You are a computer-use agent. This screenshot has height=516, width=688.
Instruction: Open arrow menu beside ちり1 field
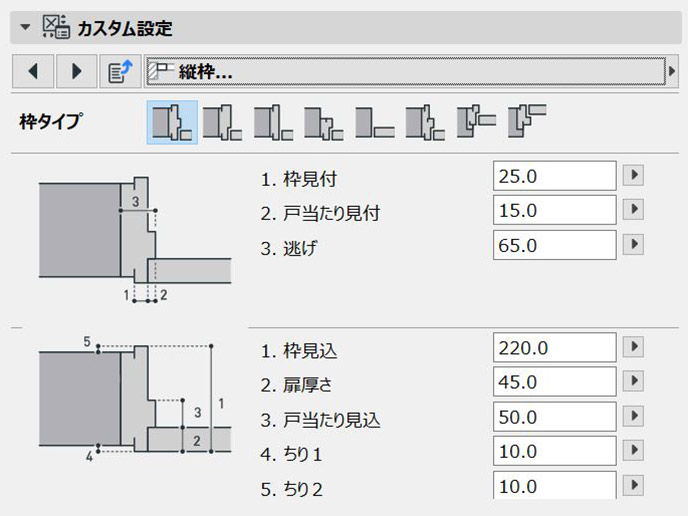tap(634, 450)
